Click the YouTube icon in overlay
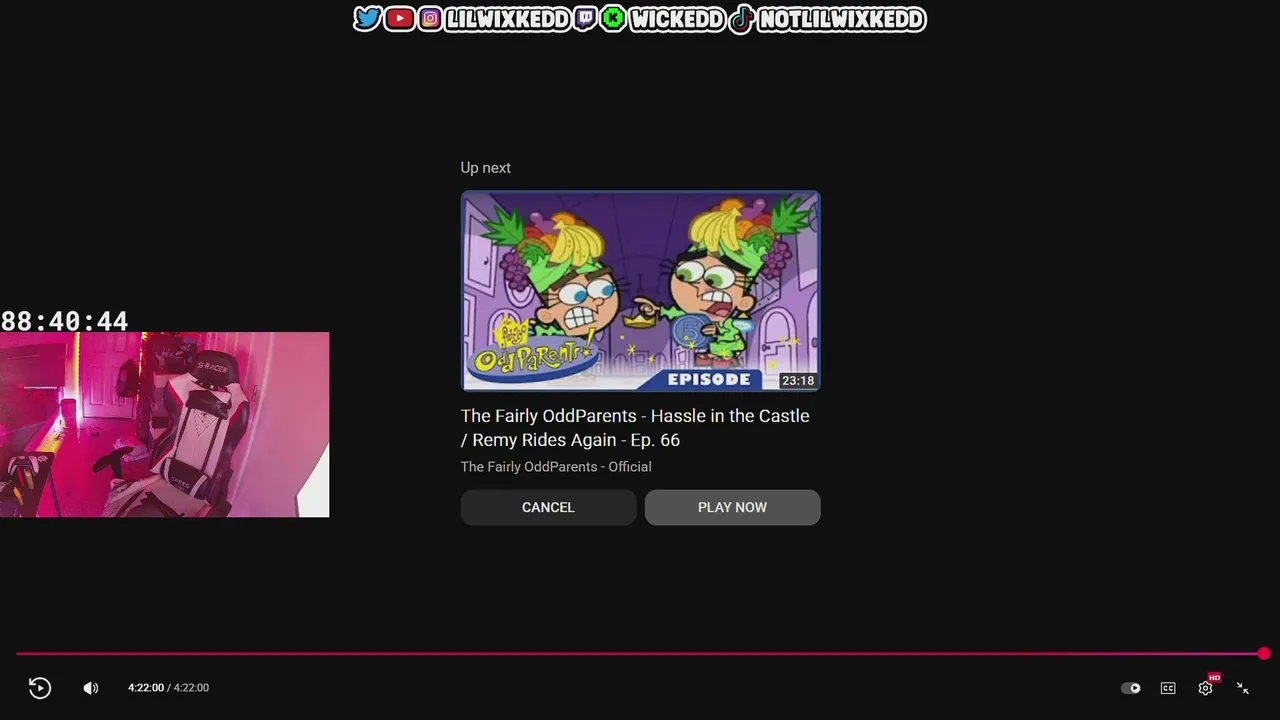The image size is (1280, 720). (399, 18)
